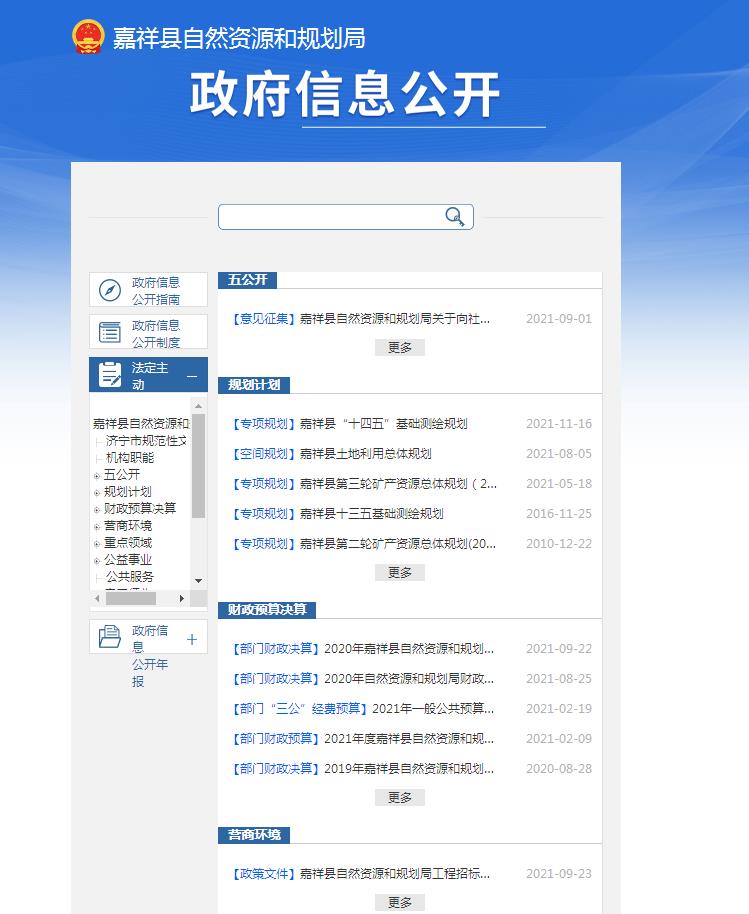Click the national emblem logo
Viewport: 749px width, 914px height.
pos(88,37)
